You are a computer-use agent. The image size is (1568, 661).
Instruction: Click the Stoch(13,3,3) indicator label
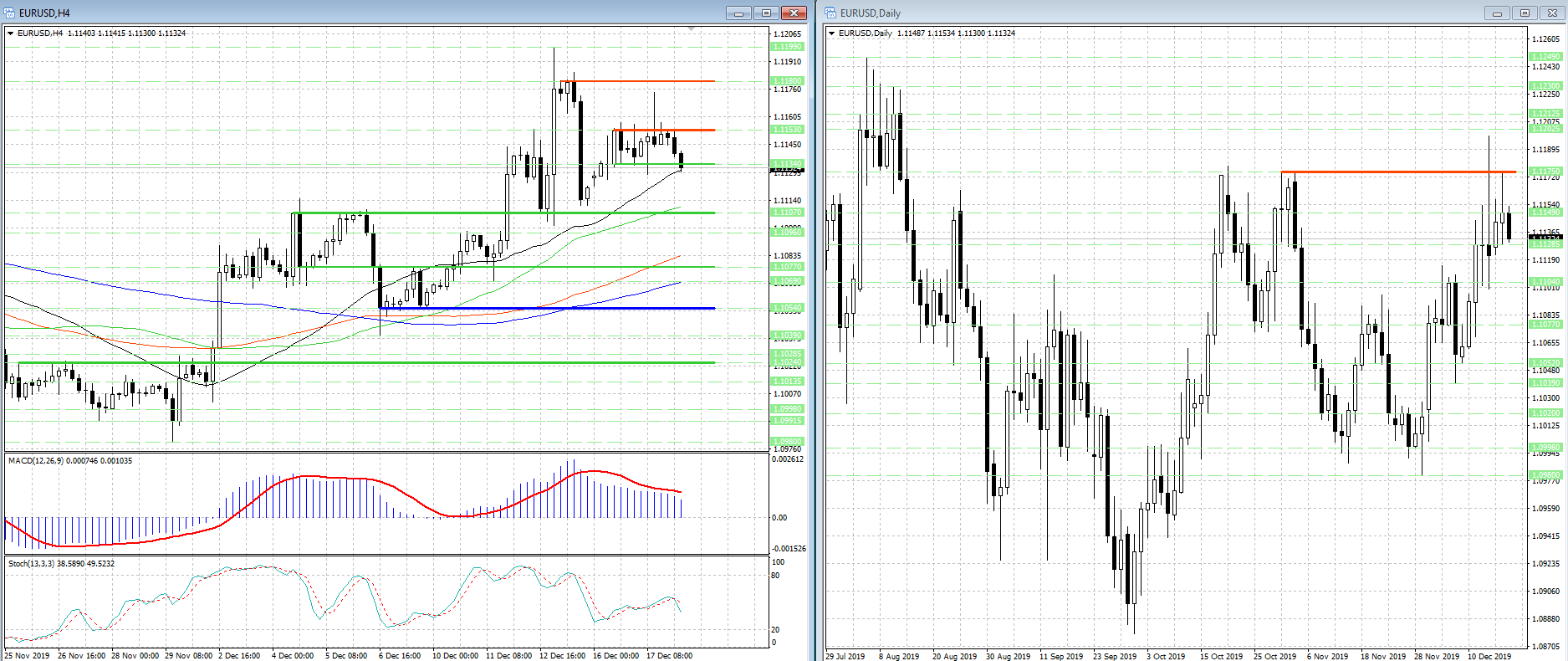[x=61, y=564]
